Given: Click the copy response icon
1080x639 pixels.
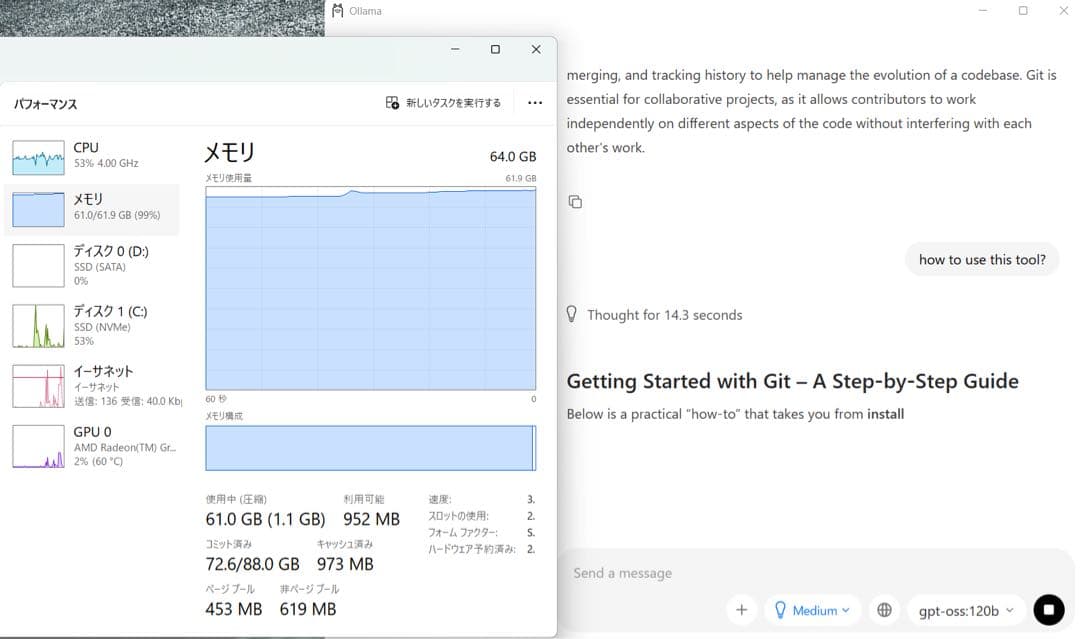Looking at the screenshot, I should tap(575, 202).
